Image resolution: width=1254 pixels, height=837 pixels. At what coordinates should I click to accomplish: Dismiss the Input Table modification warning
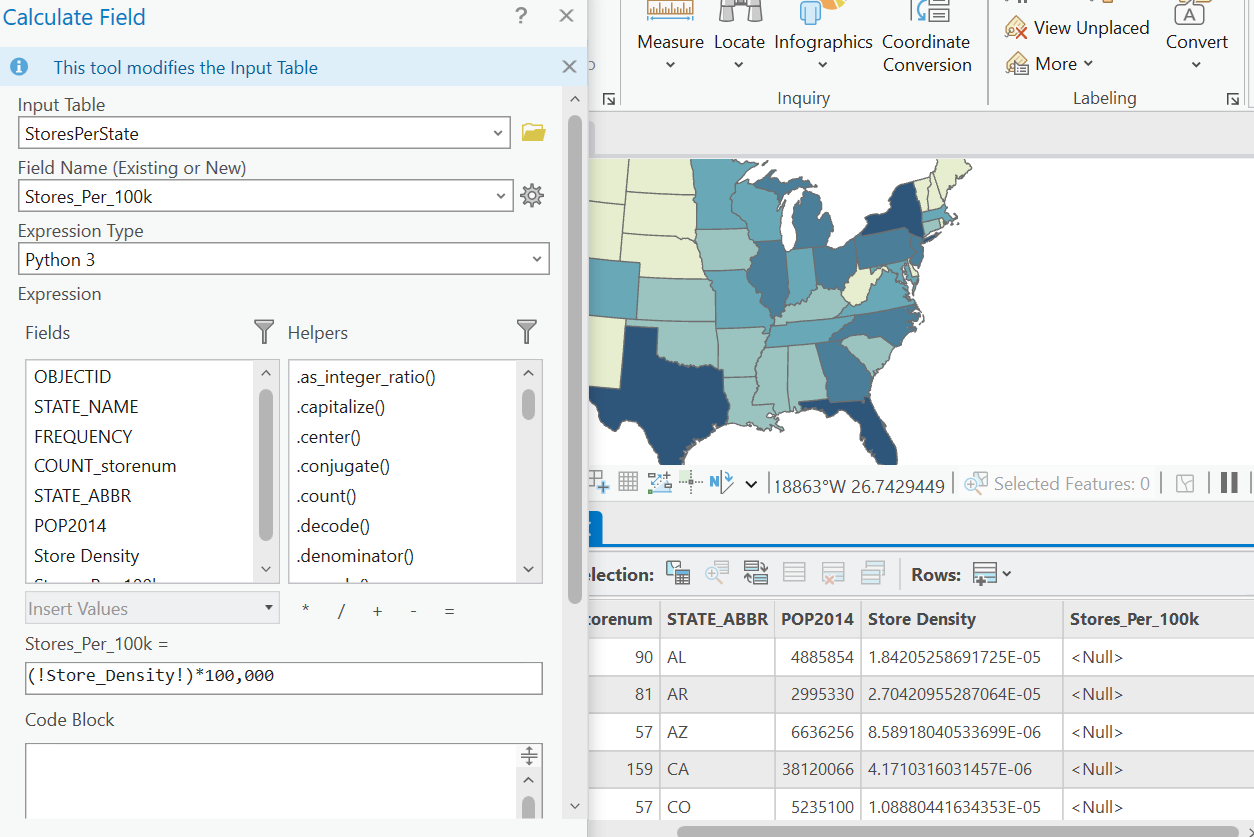(x=569, y=66)
